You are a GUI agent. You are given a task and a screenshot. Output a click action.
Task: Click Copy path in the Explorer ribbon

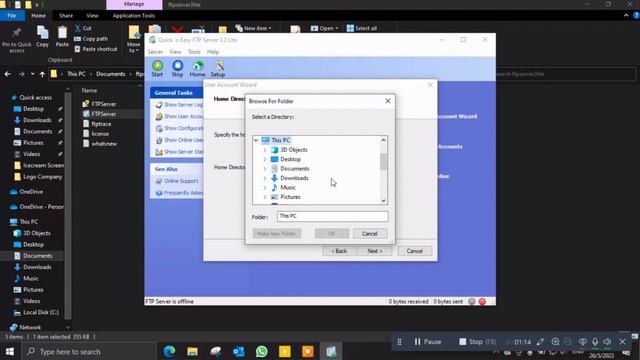pyautogui.click(x=91, y=38)
